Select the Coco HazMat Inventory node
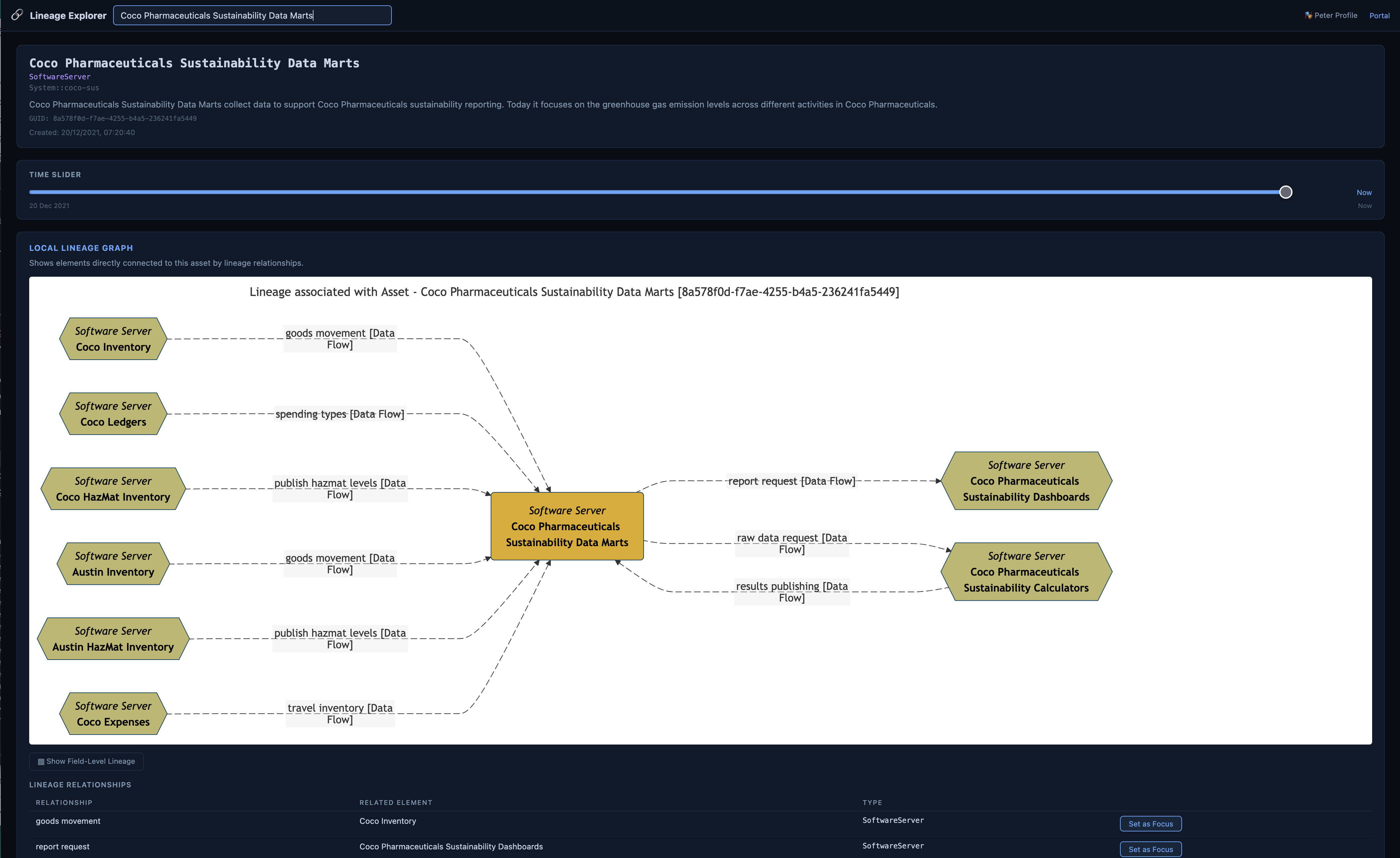Screen dimensions: 1400x858 coord(113,489)
